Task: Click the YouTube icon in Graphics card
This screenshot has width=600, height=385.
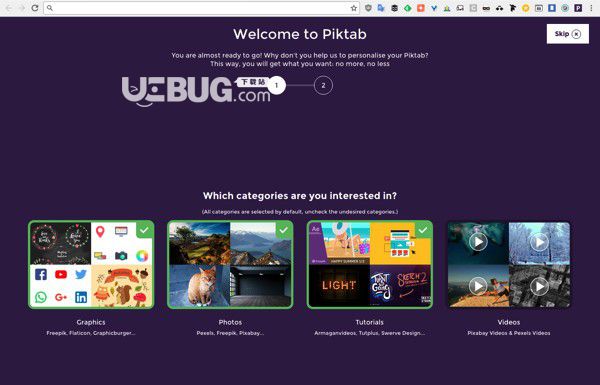Action: 61,274
